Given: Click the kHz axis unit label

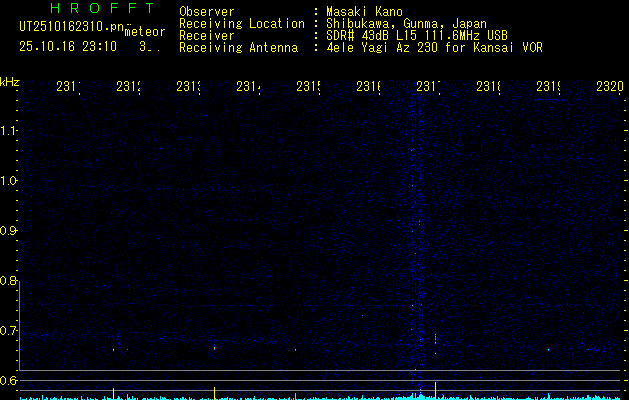Looking at the screenshot, I should click(10, 82).
